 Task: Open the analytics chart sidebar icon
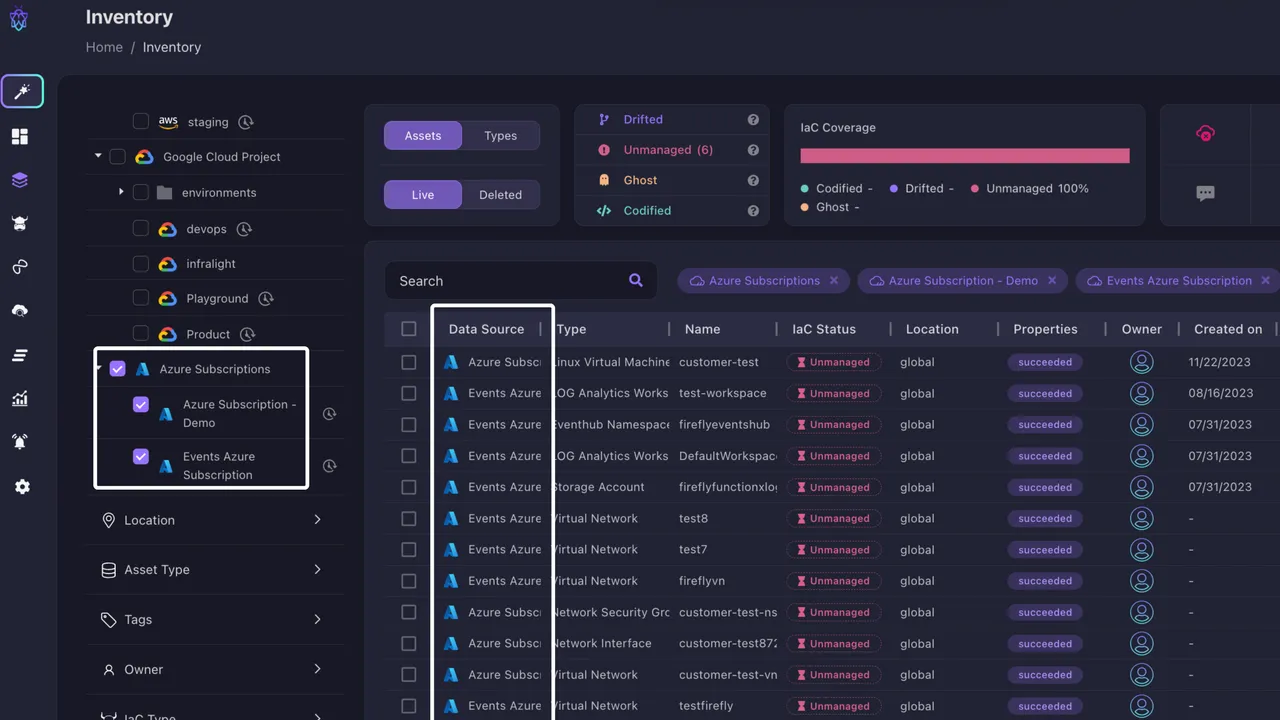pyautogui.click(x=20, y=399)
